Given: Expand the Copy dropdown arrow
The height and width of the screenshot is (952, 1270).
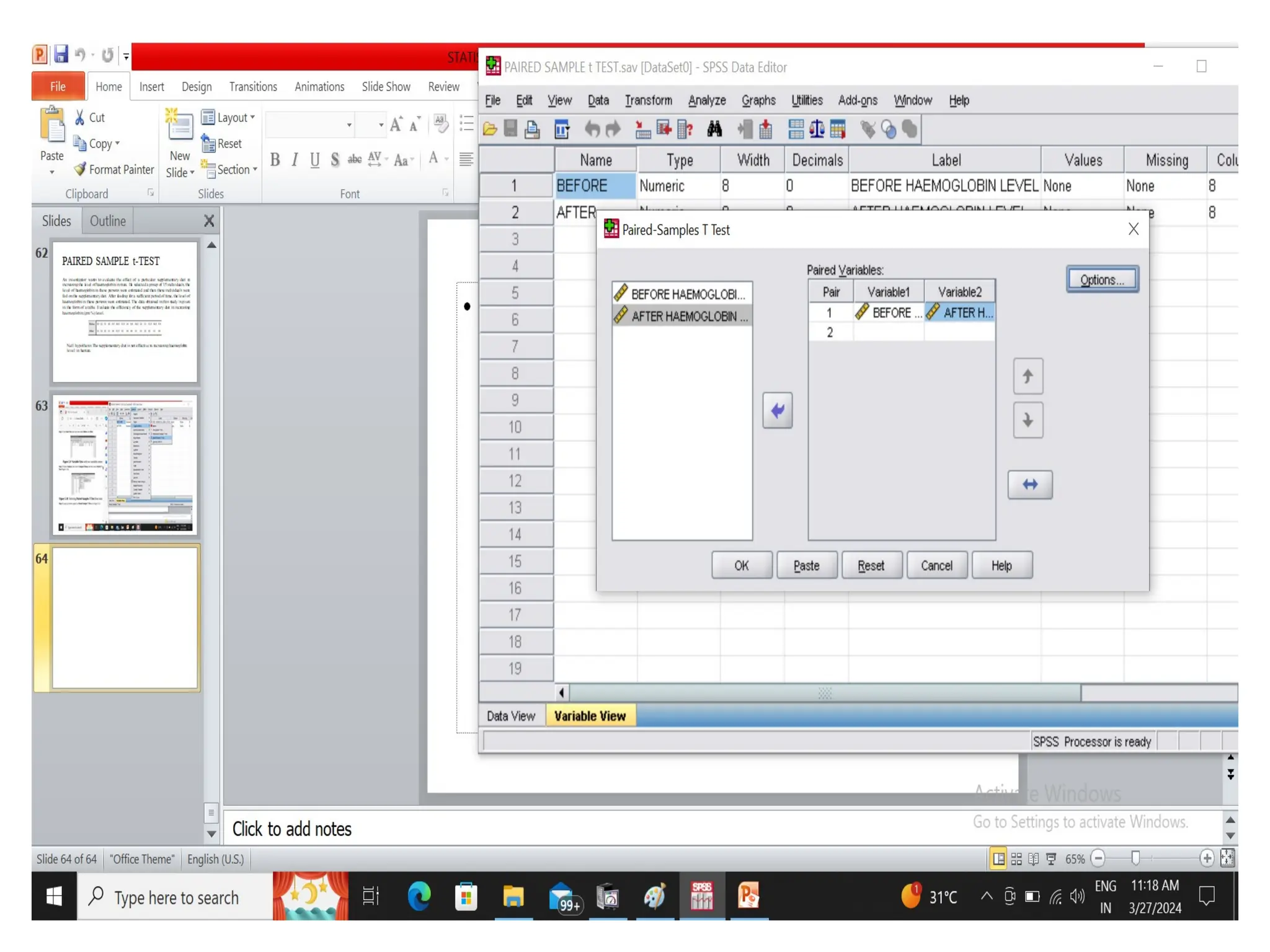Looking at the screenshot, I should point(117,143).
